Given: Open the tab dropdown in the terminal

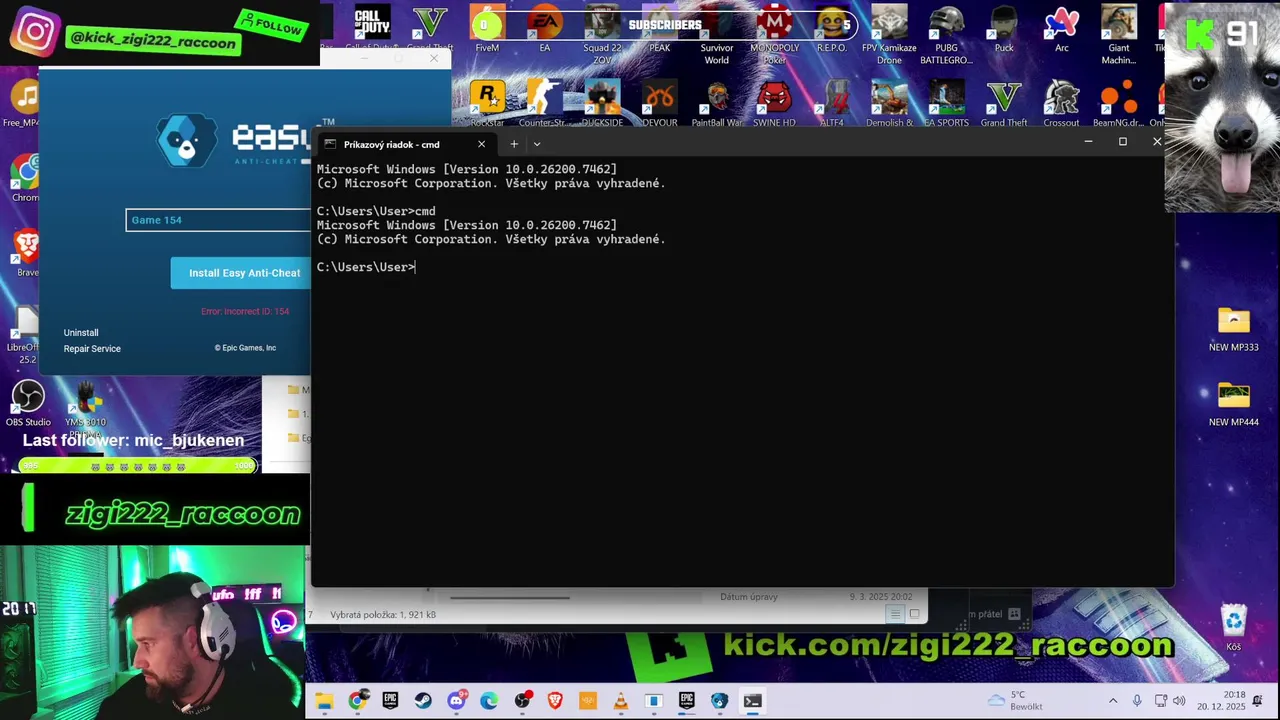Looking at the screenshot, I should (x=536, y=144).
